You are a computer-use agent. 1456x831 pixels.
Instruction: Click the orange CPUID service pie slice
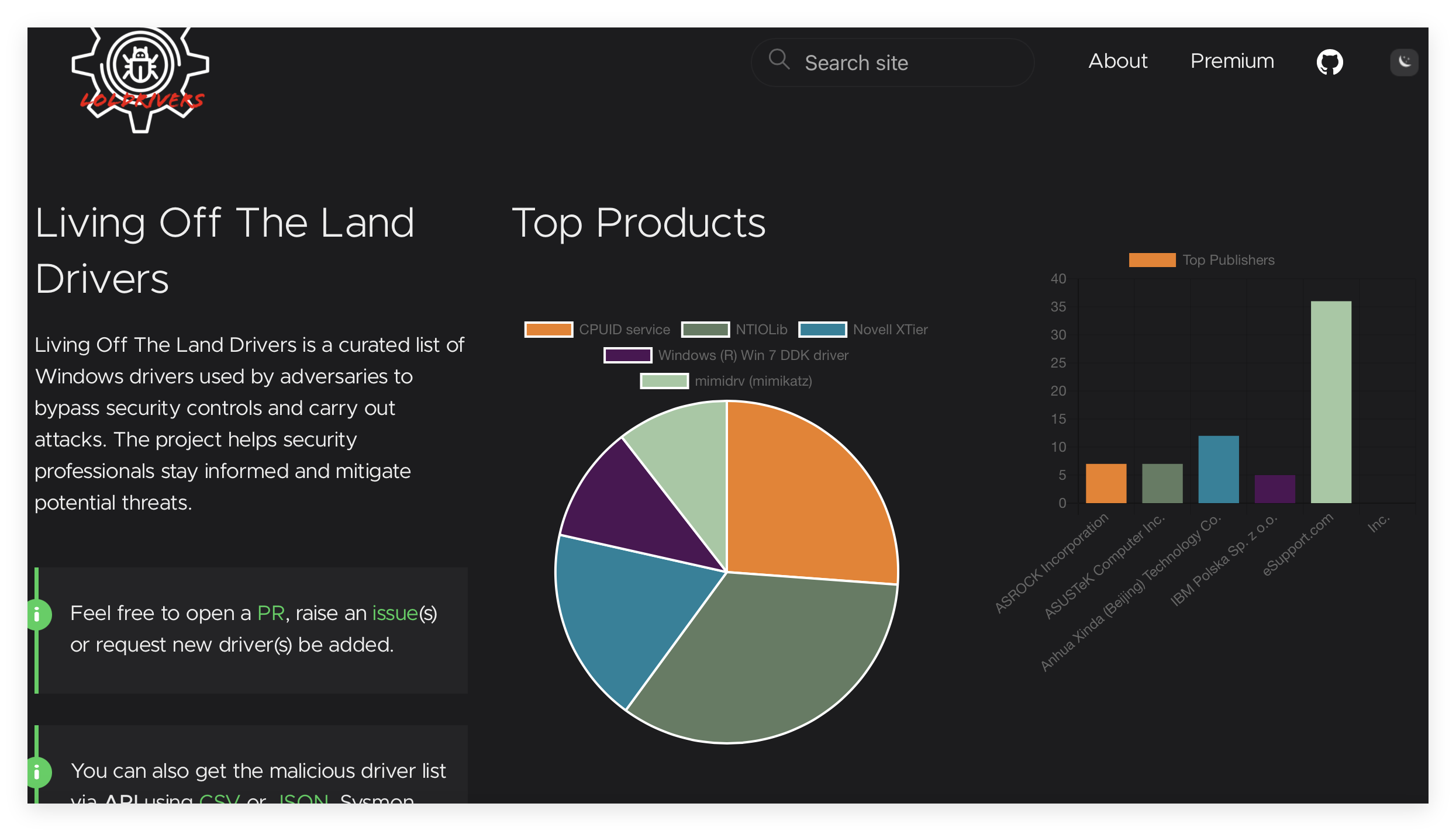click(807, 497)
